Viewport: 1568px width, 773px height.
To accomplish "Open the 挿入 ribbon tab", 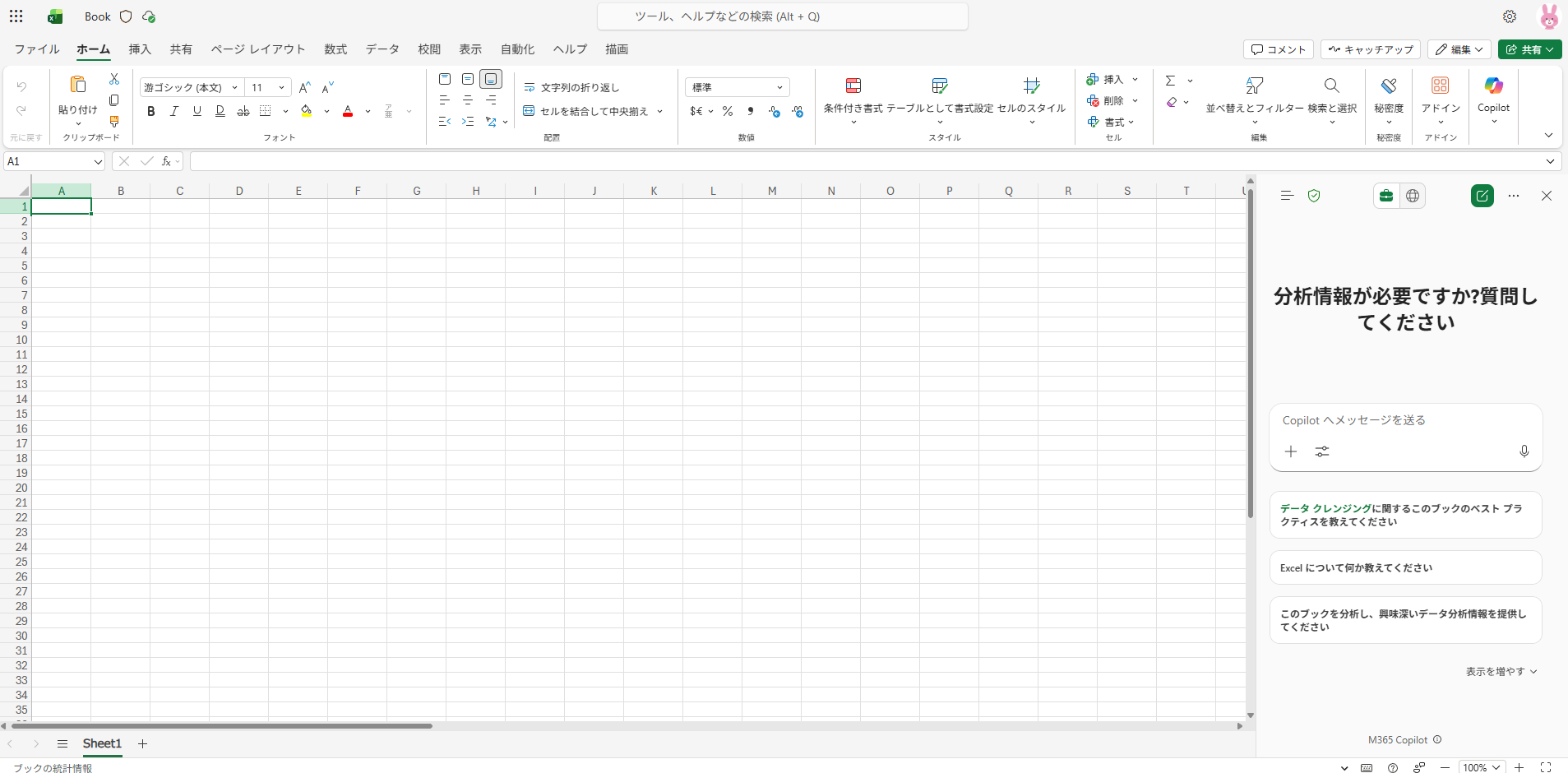I will click(x=140, y=49).
